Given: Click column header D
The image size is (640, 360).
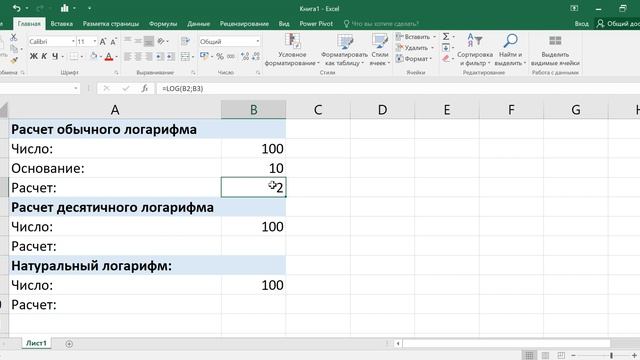Looking at the screenshot, I should pyautogui.click(x=382, y=109).
